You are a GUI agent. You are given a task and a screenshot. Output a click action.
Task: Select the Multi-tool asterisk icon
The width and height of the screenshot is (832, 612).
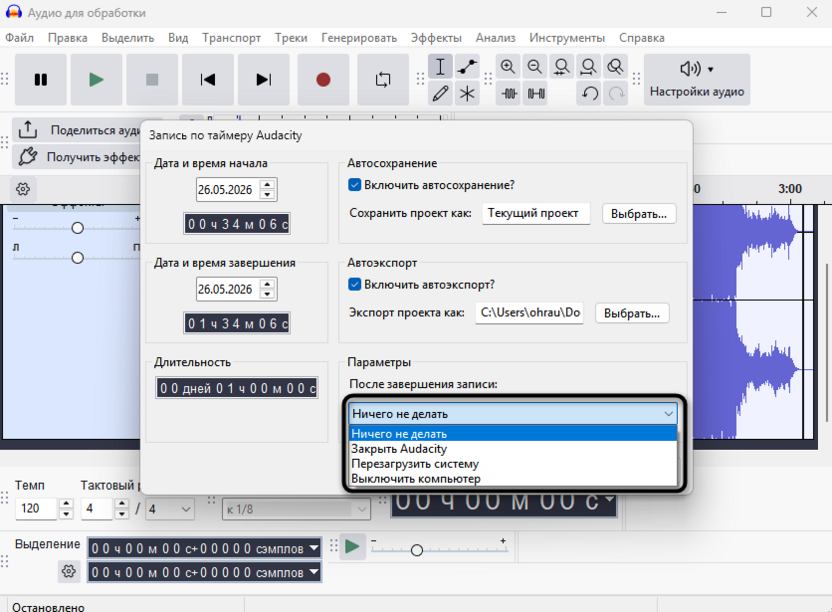point(467,93)
